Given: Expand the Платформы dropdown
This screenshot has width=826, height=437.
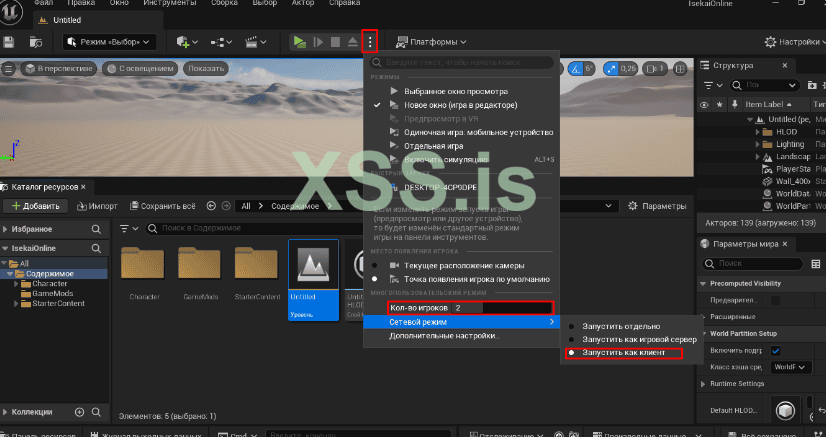Looking at the screenshot, I should pos(432,41).
